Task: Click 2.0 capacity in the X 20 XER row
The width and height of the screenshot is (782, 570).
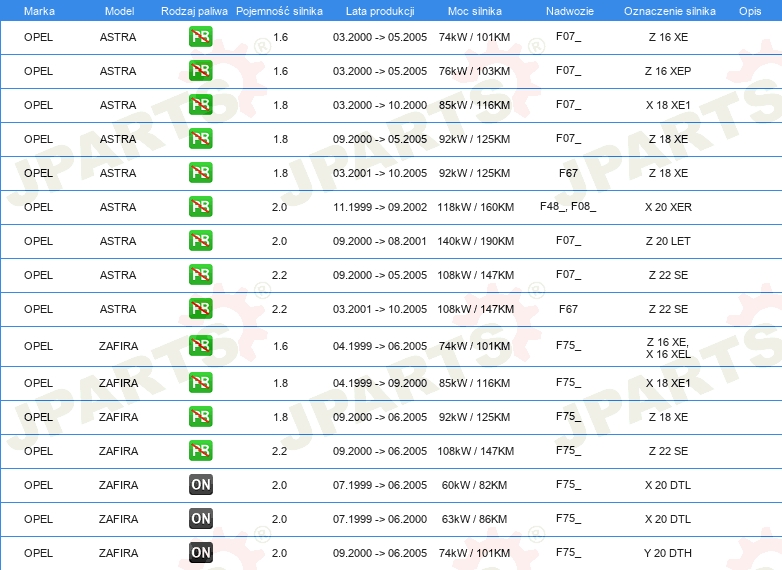Action: tap(279, 207)
